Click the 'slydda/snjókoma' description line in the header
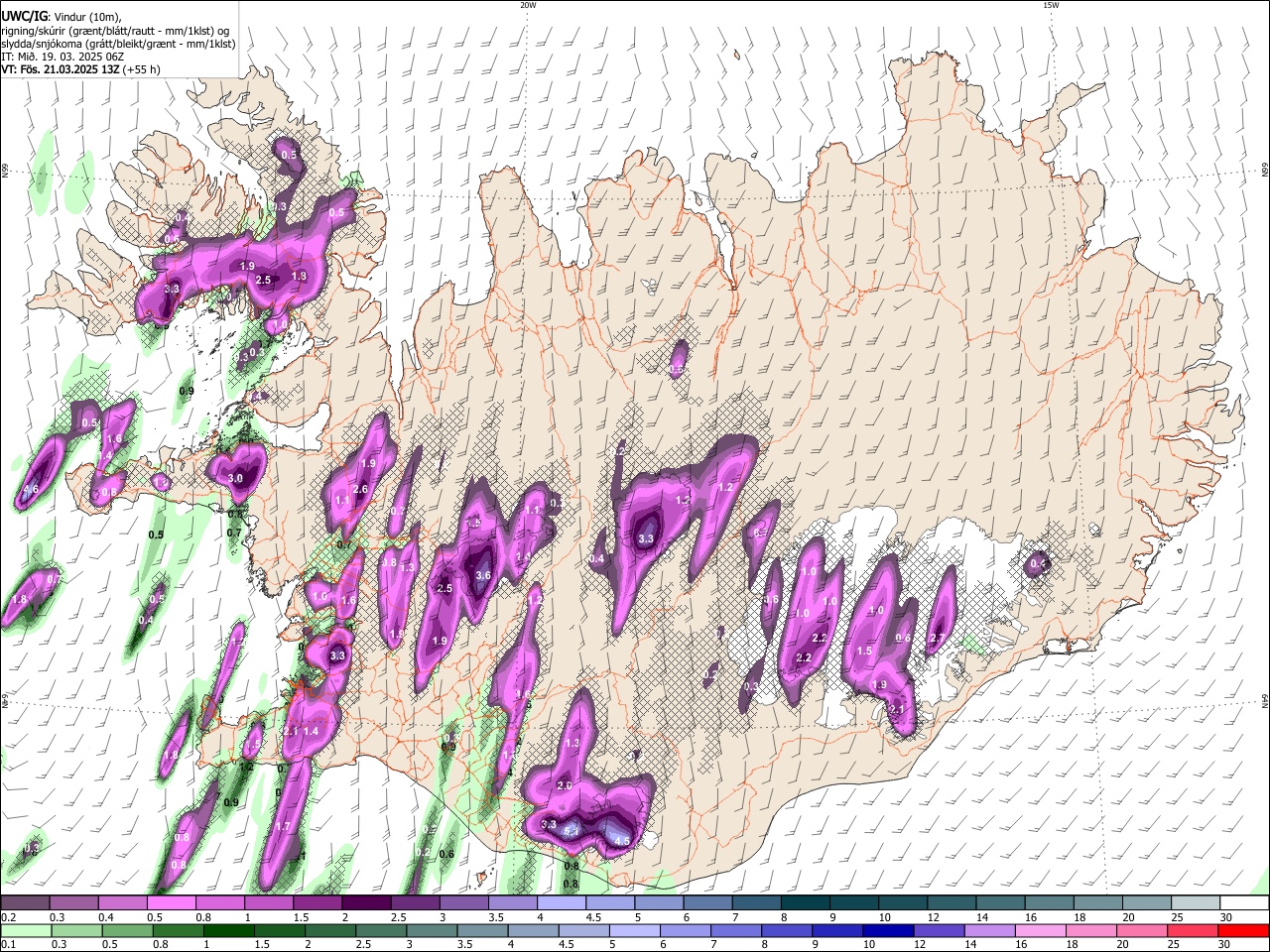Screen dimensions: 1270x952 118,44
